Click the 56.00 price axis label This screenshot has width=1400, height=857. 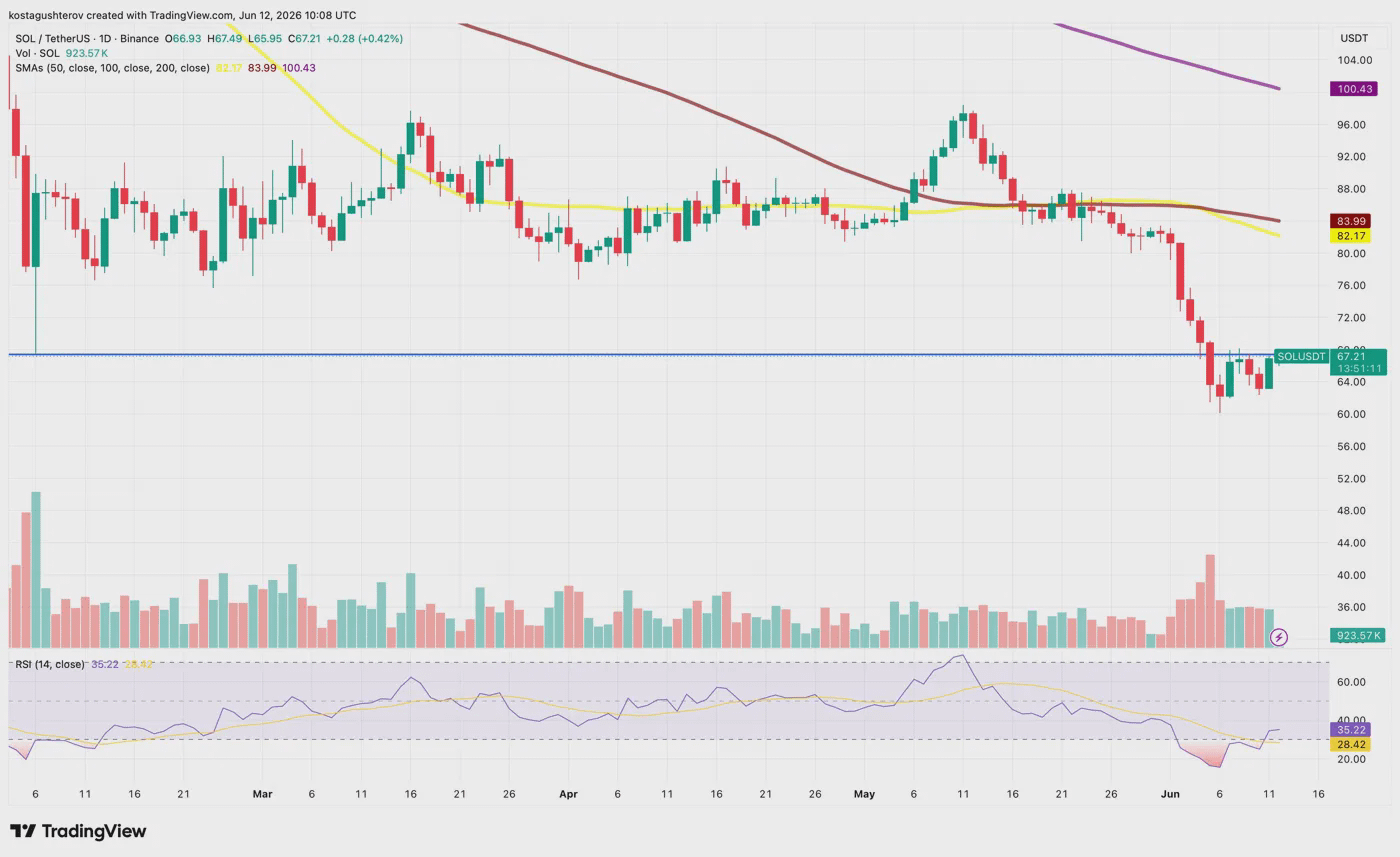coord(1351,446)
